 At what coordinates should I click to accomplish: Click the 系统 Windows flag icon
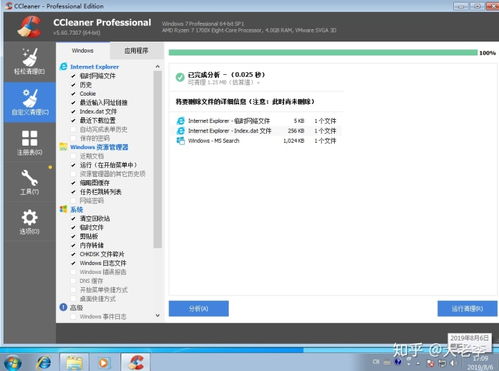(63, 209)
